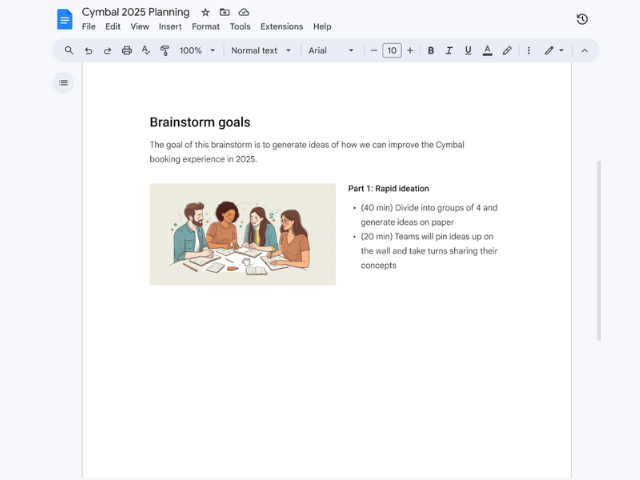Image resolution: width=640 pixels, height=480 pixels.
Task: Open the zoom level dropdown at 100%
Action: tap(197, 51)
